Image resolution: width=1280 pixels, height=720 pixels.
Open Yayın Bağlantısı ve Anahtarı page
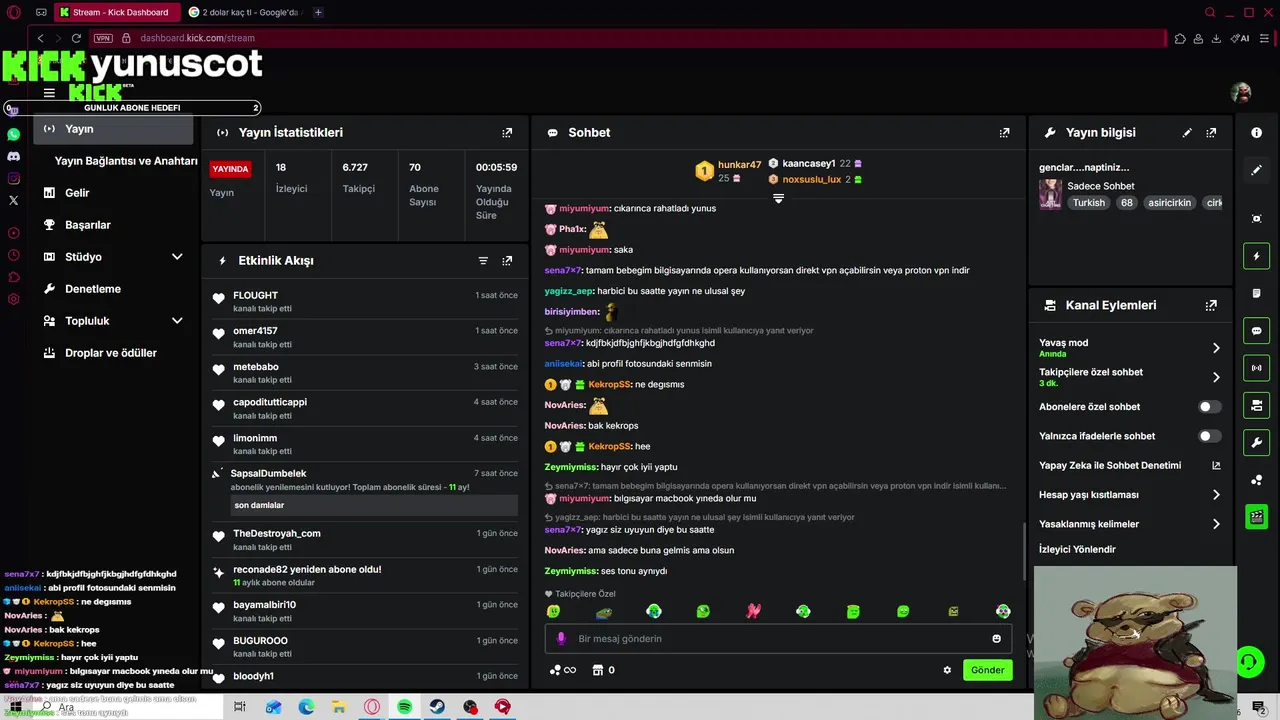click(126, 161)
